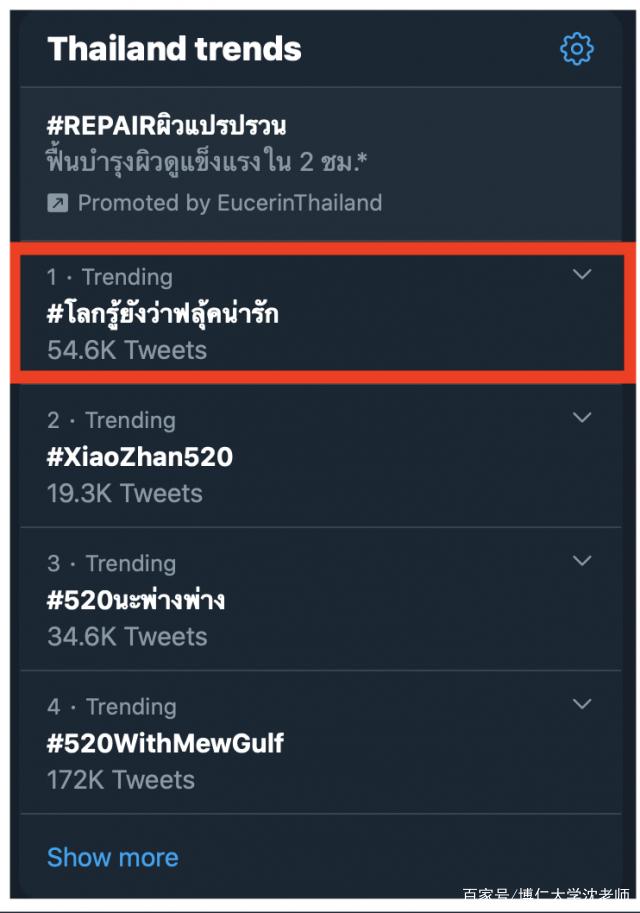This screenshot has width=640, height=913.
Task: Open chevron menu for trend 3
Action: [x=582, y=561]
